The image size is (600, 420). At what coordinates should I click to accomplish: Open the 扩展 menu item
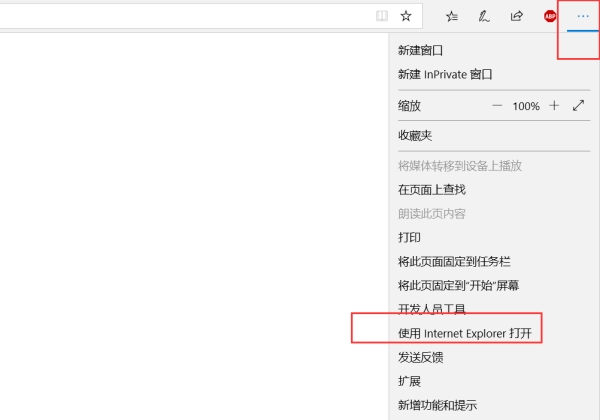409,381
